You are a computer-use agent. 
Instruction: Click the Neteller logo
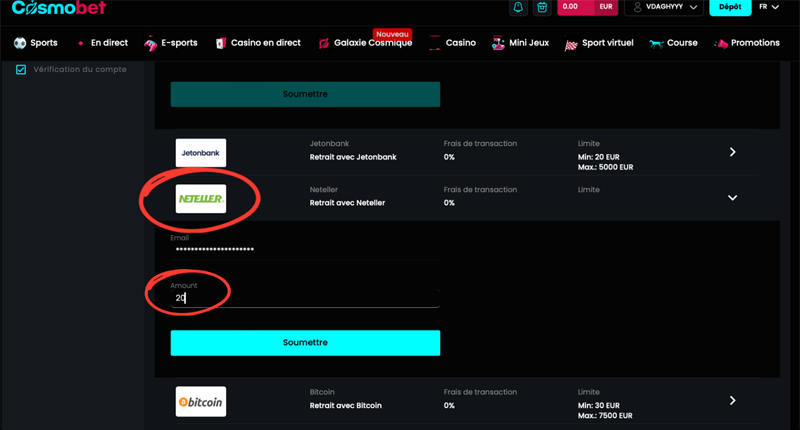[x=201, y=198]
